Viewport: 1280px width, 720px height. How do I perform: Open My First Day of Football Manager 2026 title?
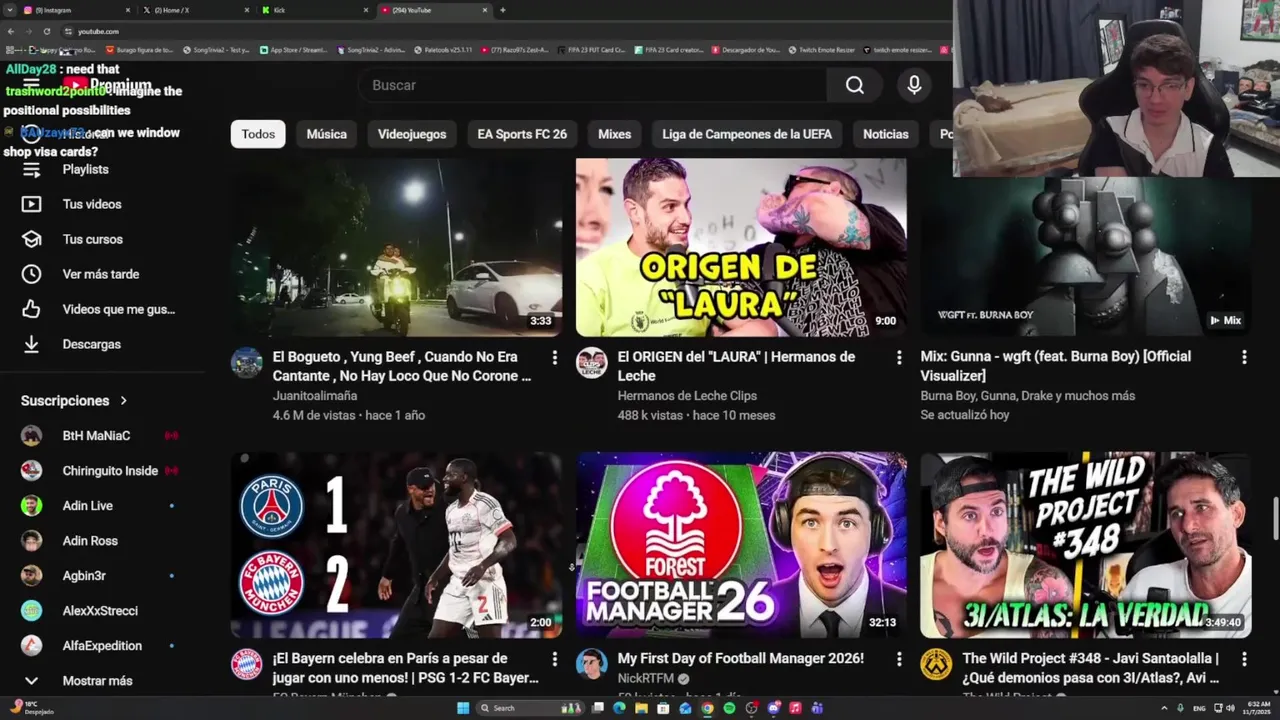[x=741, y=659]
